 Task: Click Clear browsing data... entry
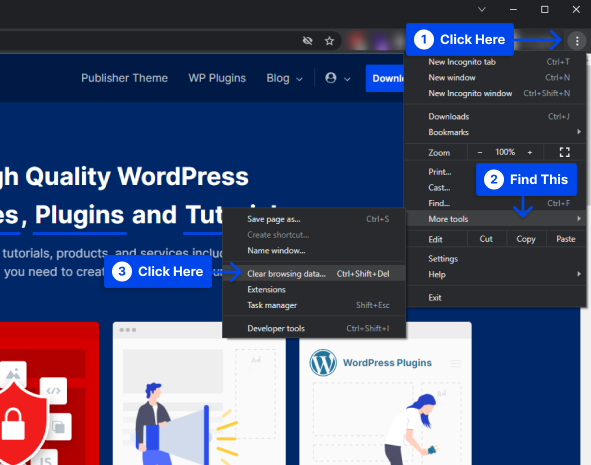click(314, 274)
